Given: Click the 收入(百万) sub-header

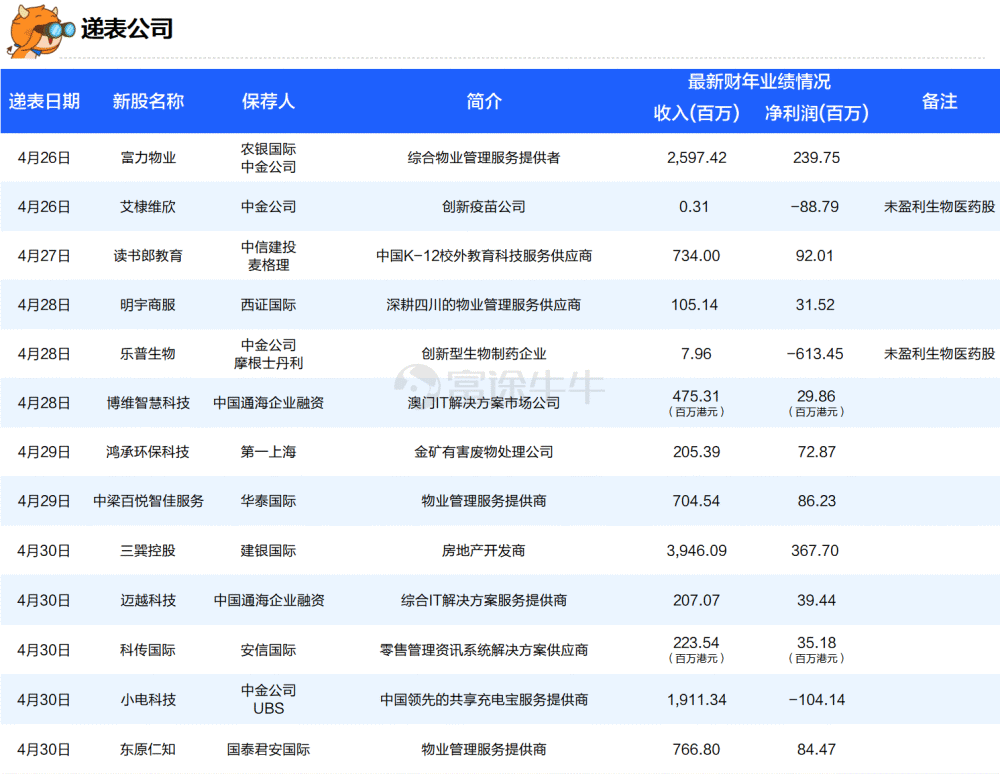Looking at the screenshot, I should click(x=696, y=113).
